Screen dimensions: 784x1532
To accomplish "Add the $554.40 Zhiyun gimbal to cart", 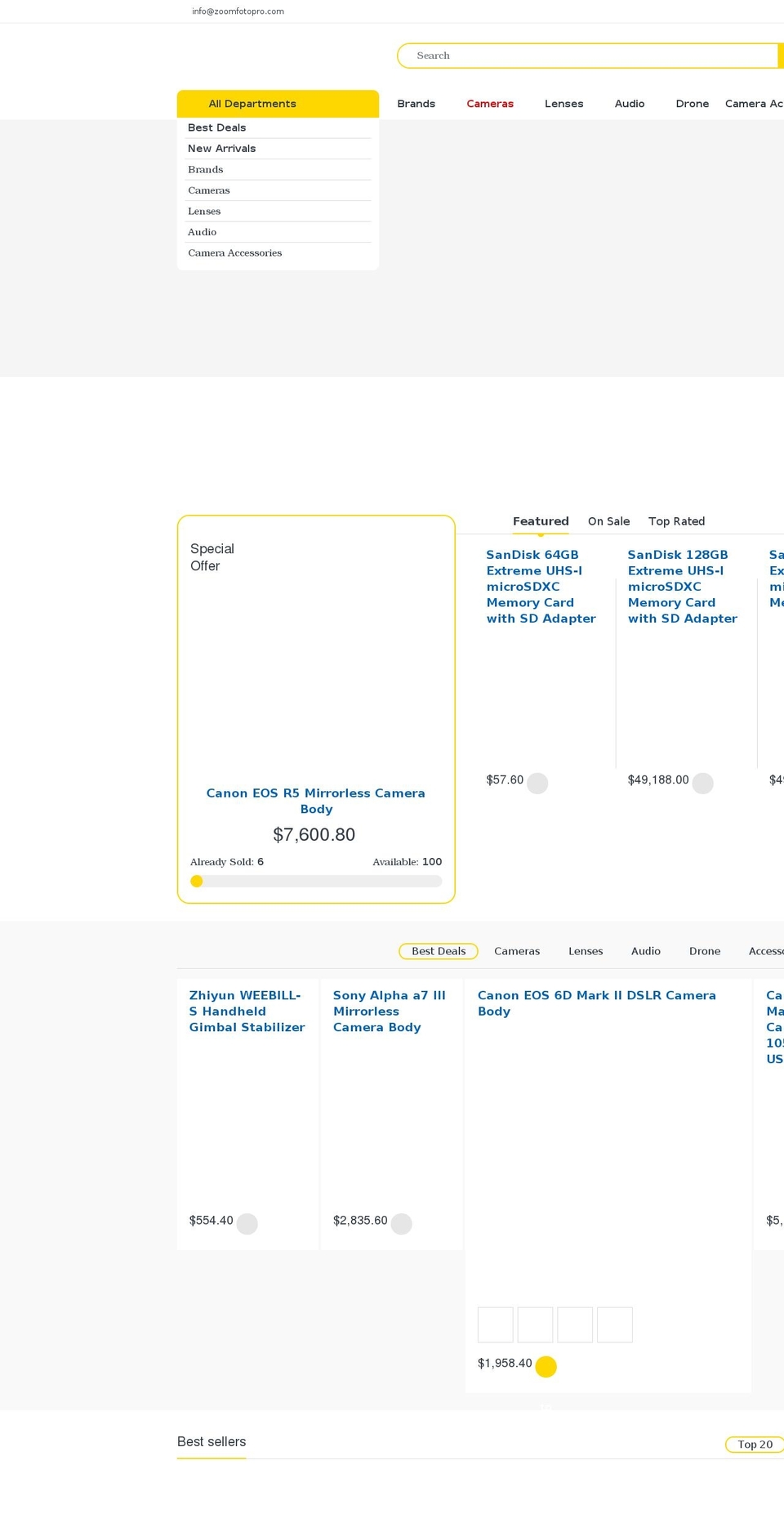I will [247, 1223].
